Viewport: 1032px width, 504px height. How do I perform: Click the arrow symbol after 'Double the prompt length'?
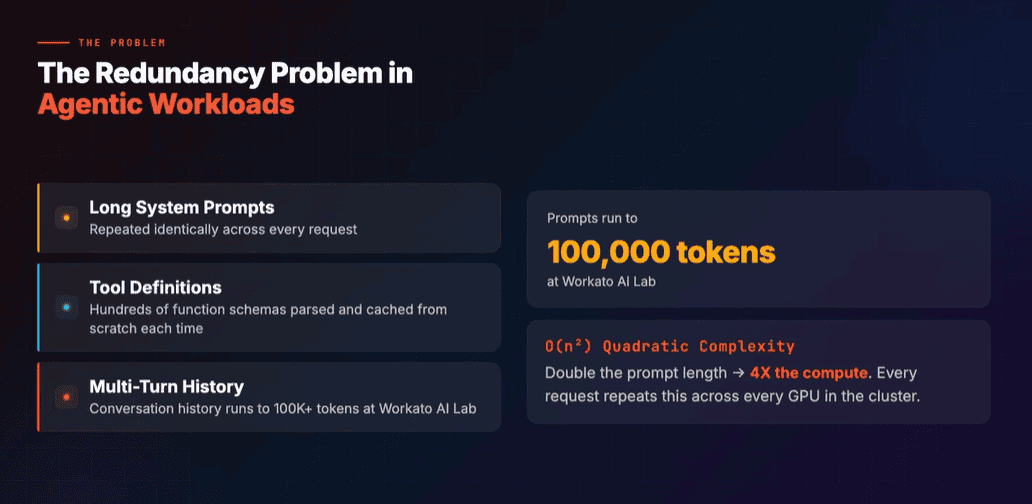738,373
